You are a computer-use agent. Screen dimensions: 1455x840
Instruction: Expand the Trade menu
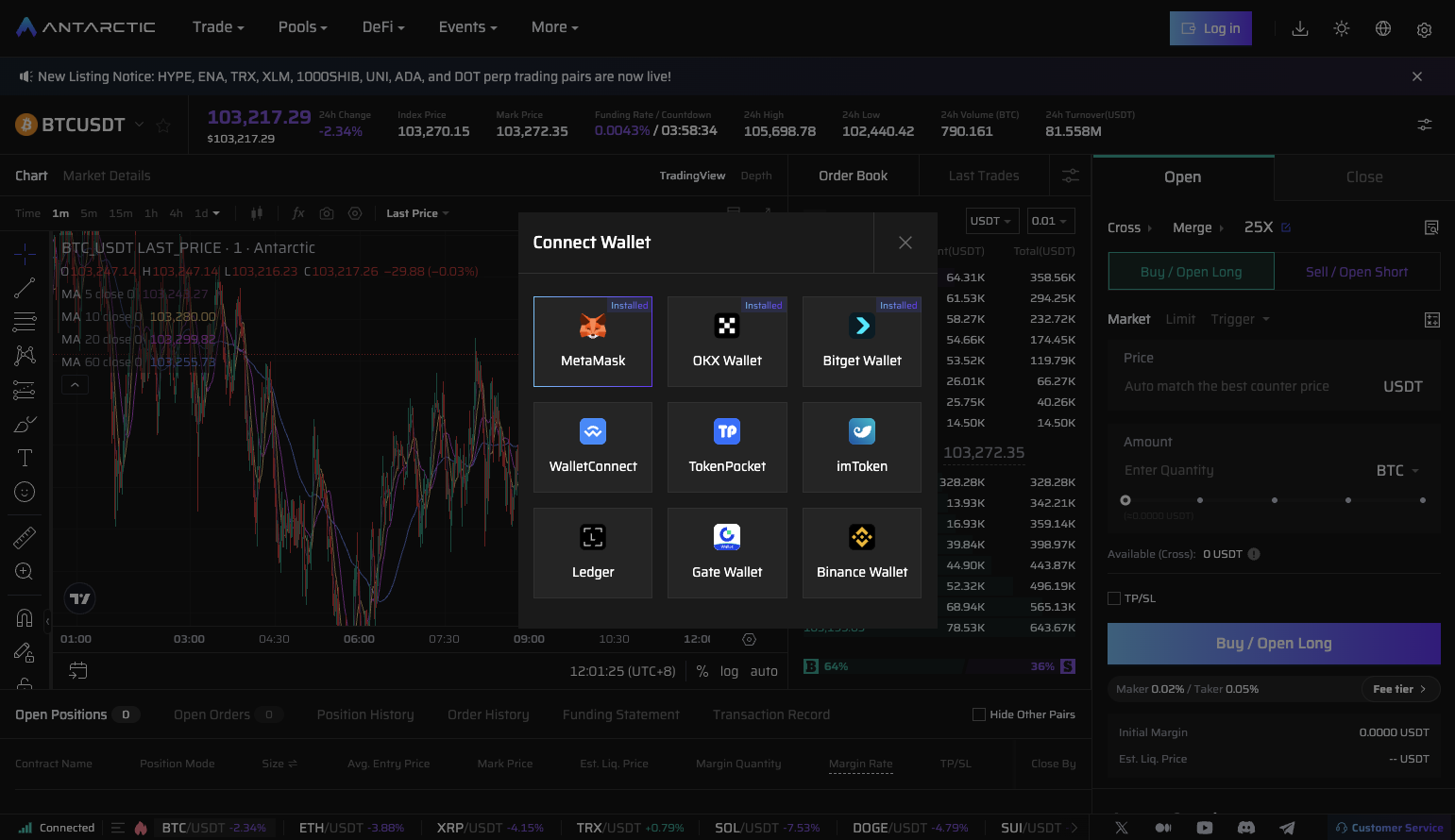[218, 27]
